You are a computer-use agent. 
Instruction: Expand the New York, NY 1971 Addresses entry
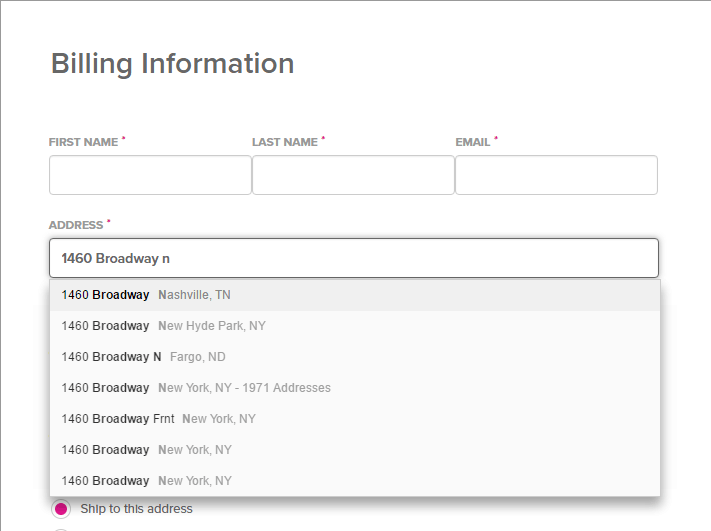(355, 388)
